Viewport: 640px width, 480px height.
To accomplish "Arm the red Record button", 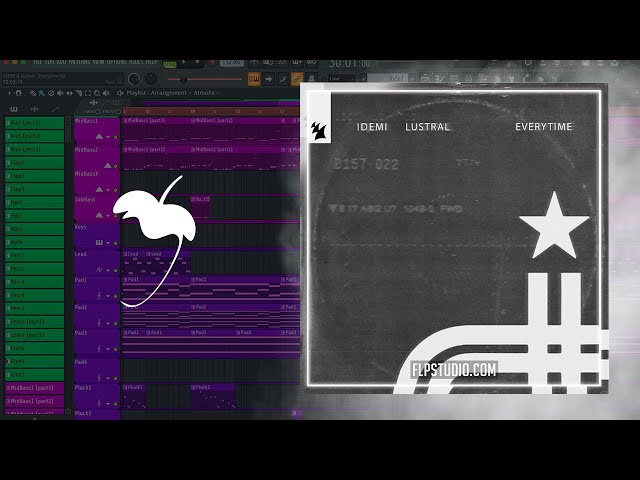I will [x=212, y=63].
